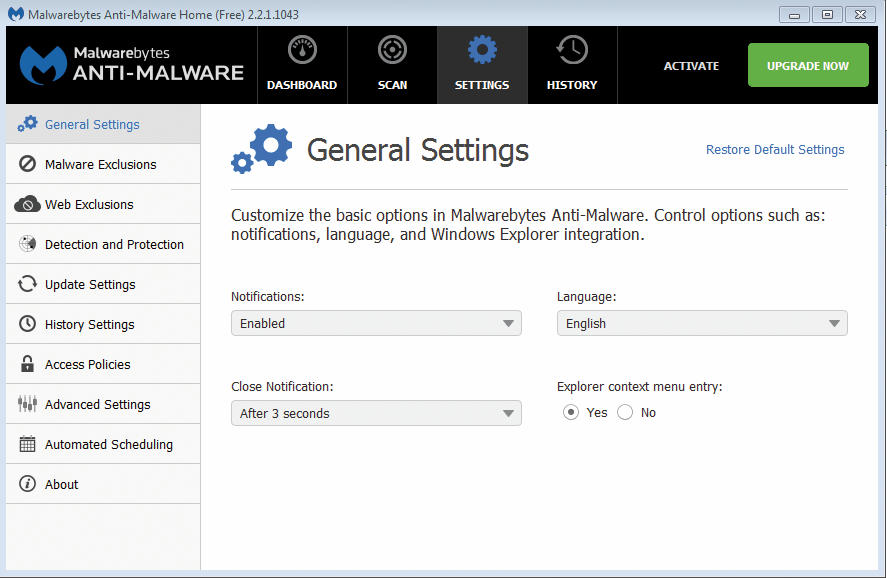Open Update Settings page
The width and height of the screenshot is (887, 578).
[x=103, y=284]
